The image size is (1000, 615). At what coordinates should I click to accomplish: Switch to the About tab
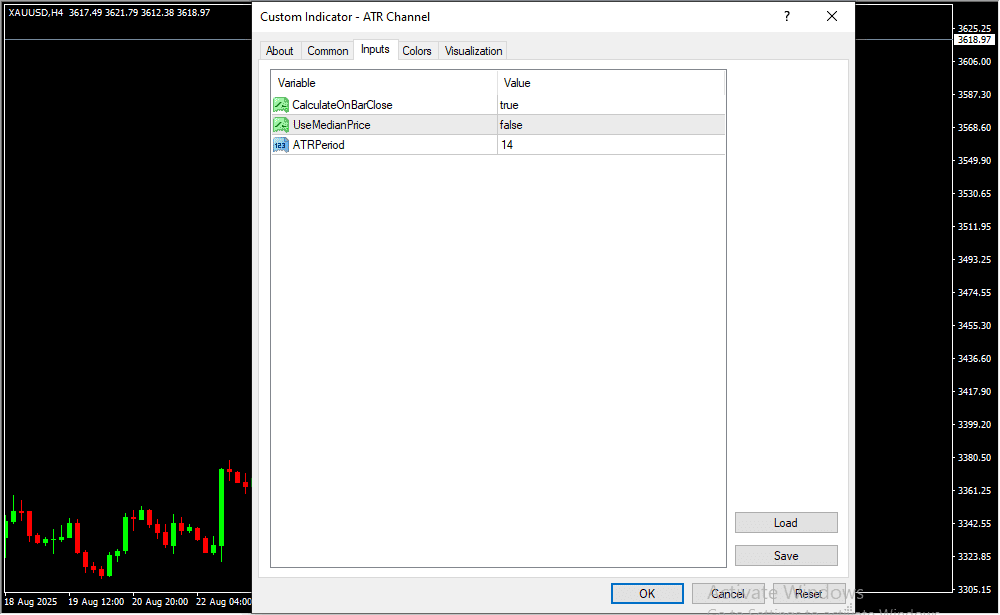click(280, 51)
